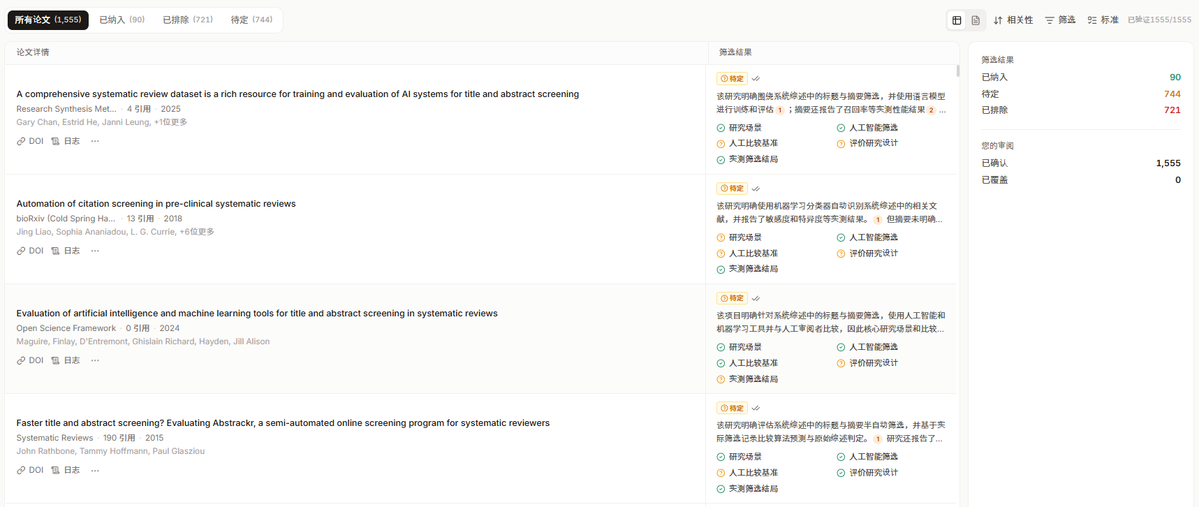Click 人工比较基准 check icon for Evaluation of AI tools paper

(x=720, y=363)
